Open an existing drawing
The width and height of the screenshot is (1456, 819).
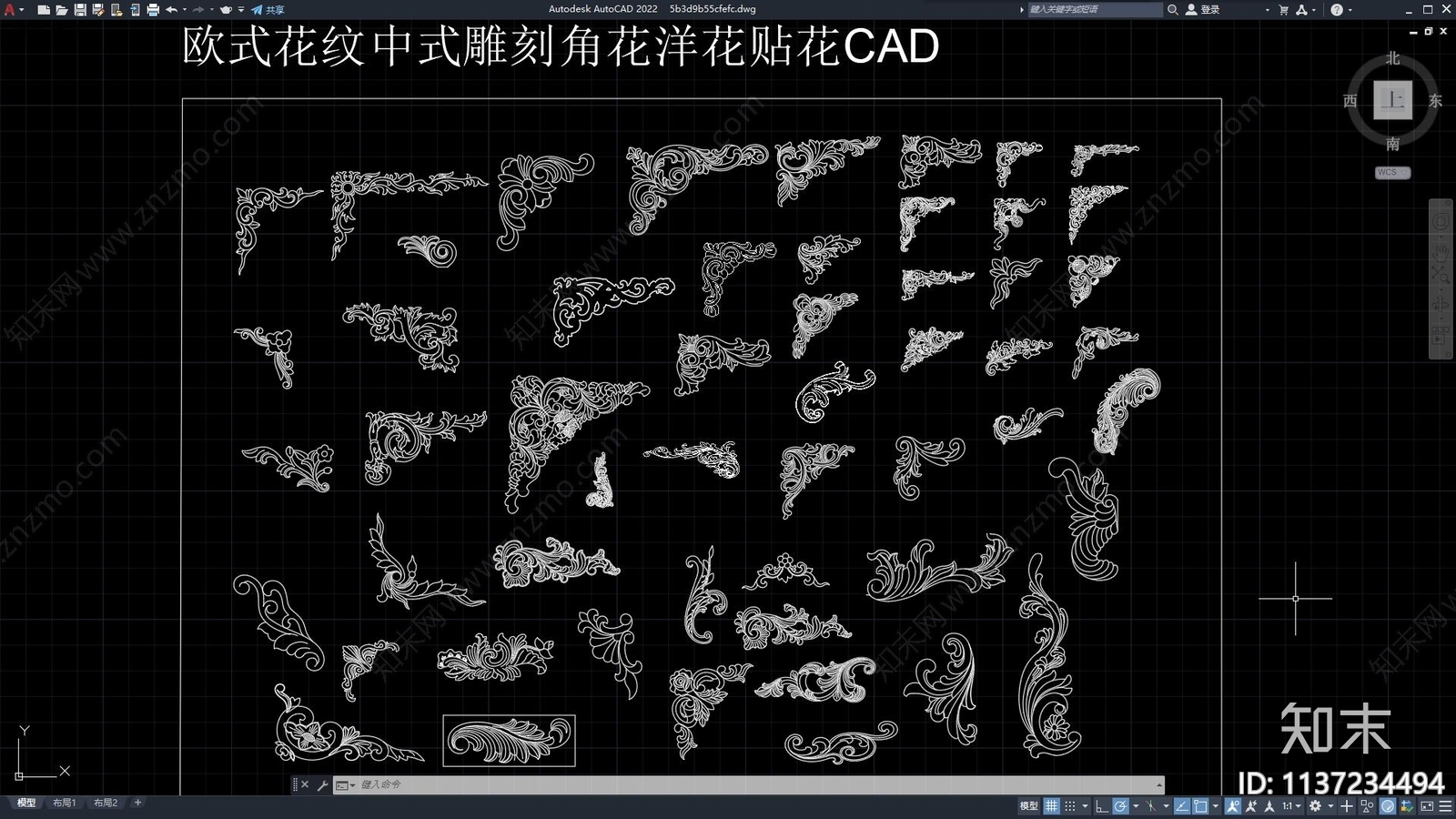(x=62, y=9)
